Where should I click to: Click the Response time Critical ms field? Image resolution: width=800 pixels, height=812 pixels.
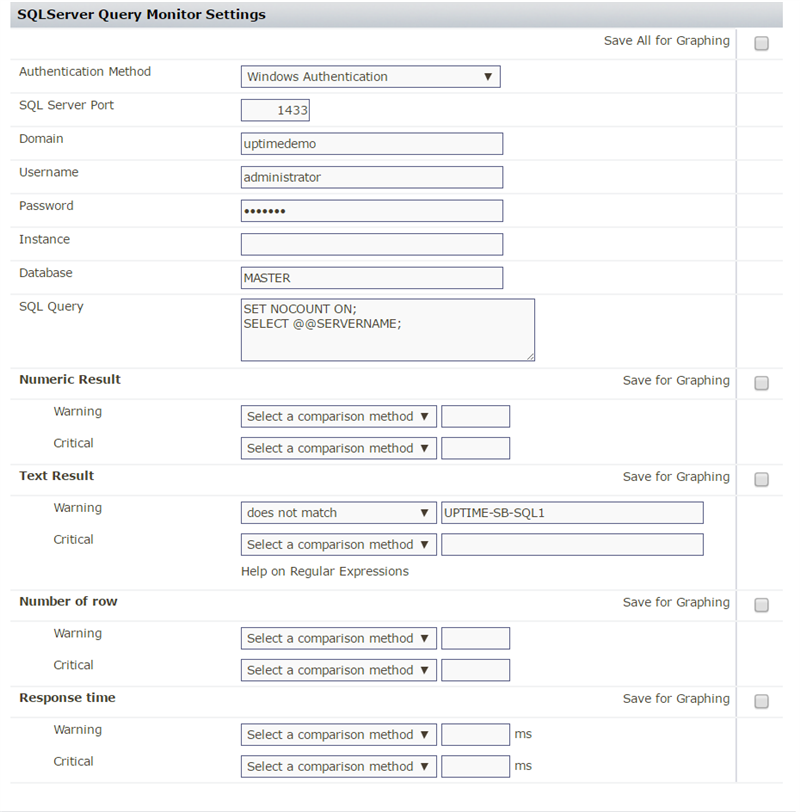point(475,766)
